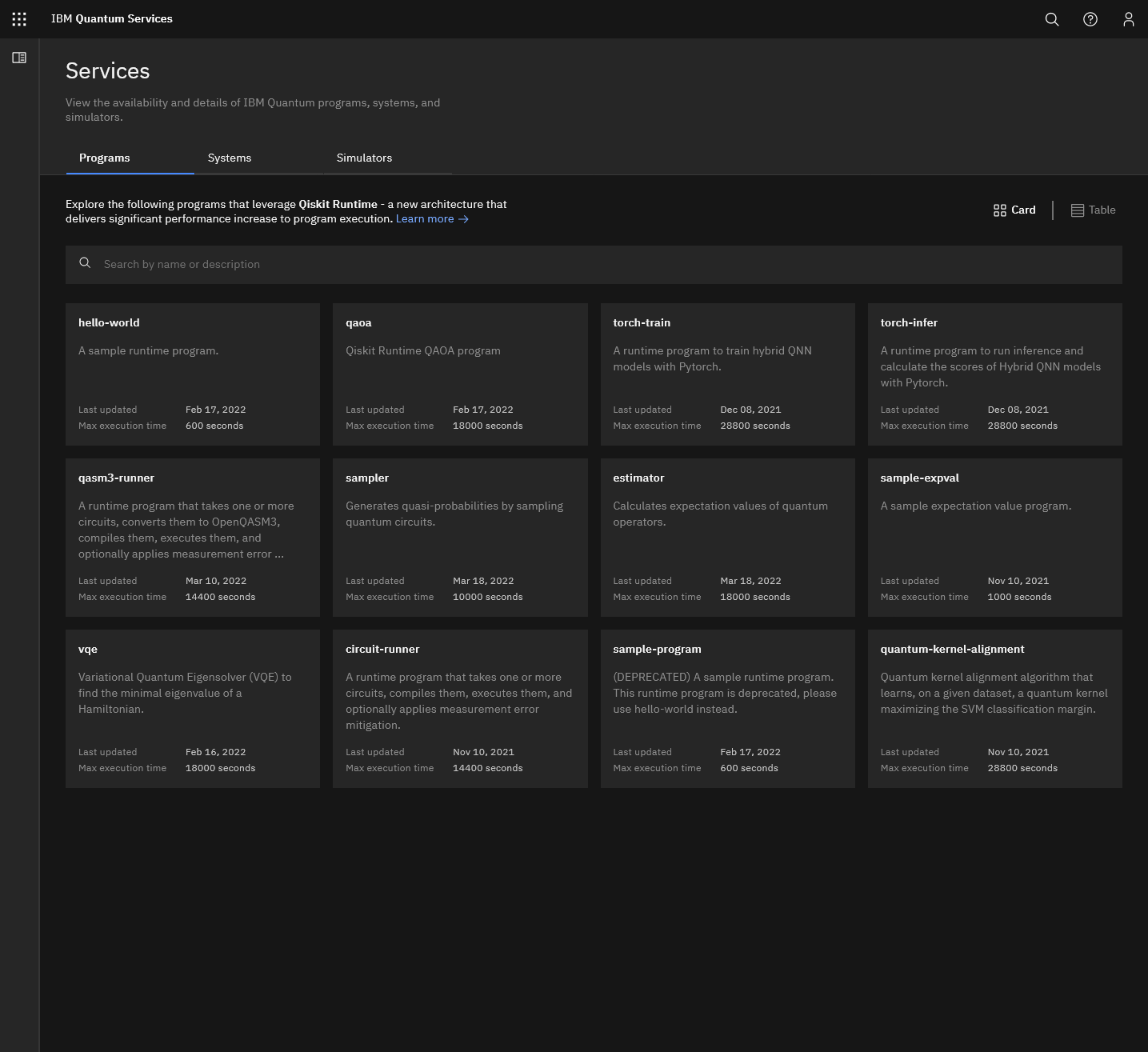Open the user profile icon

(x=1129, y=19)
